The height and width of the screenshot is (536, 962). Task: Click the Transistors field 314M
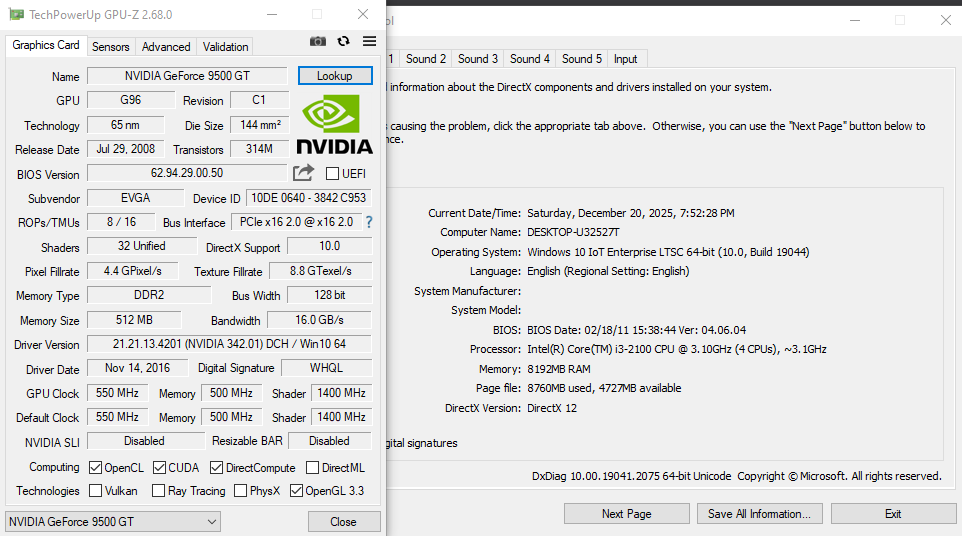pyautogui.click(x=260, y=149)
